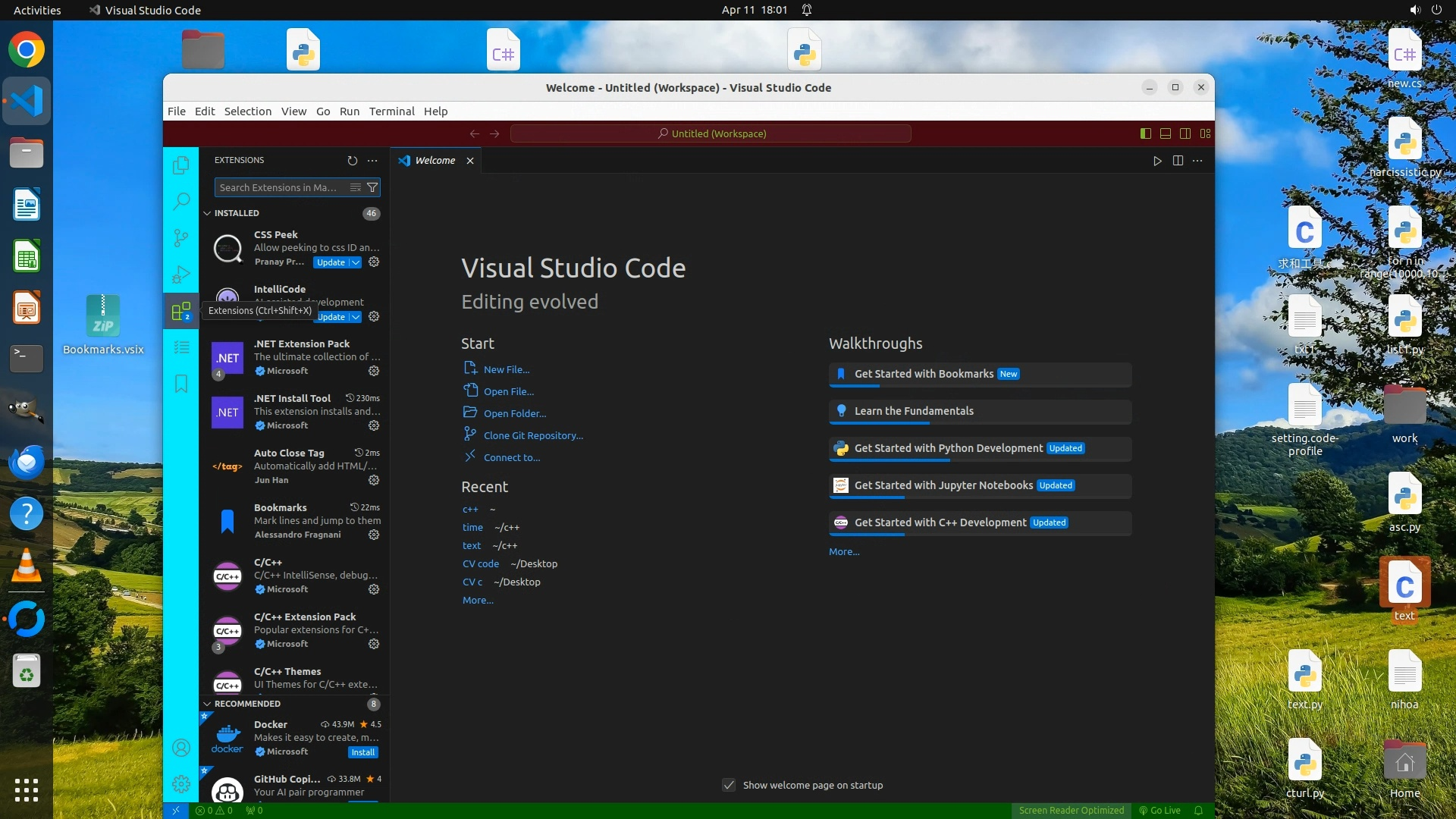Install the Docker extension
The width and height of the screenshot is (1456, 819).
click(362, 752)
